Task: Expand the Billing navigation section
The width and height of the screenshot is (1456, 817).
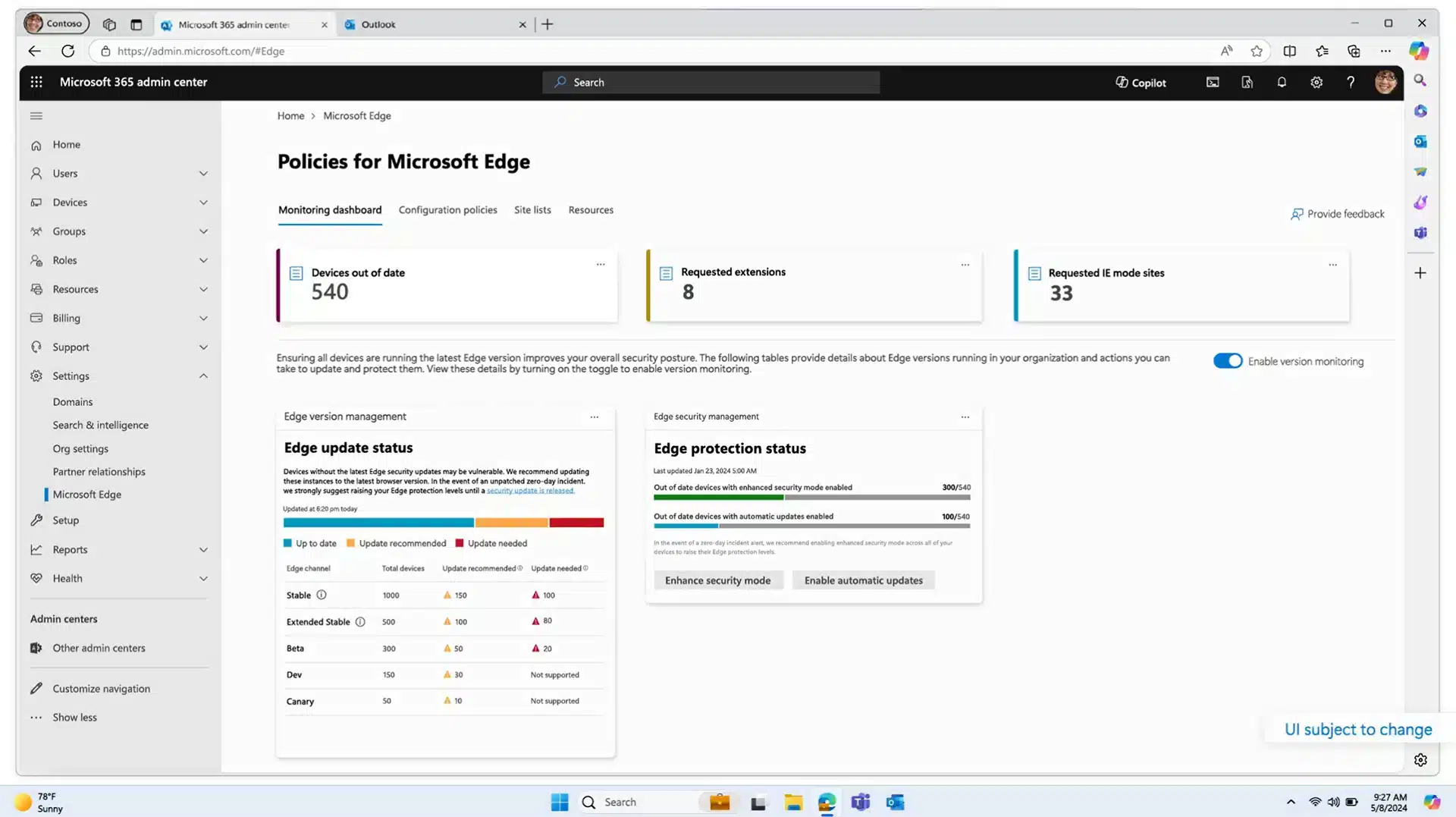Action: click(x=203, y=318)
